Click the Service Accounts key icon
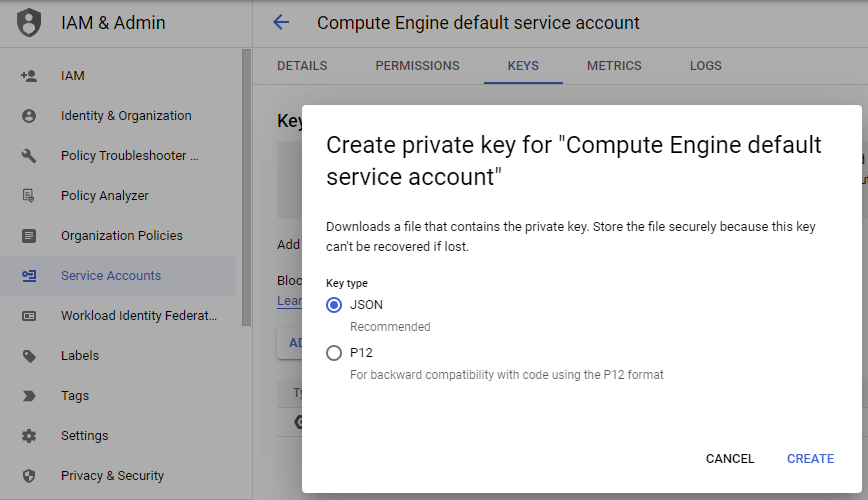 point(29,276)
